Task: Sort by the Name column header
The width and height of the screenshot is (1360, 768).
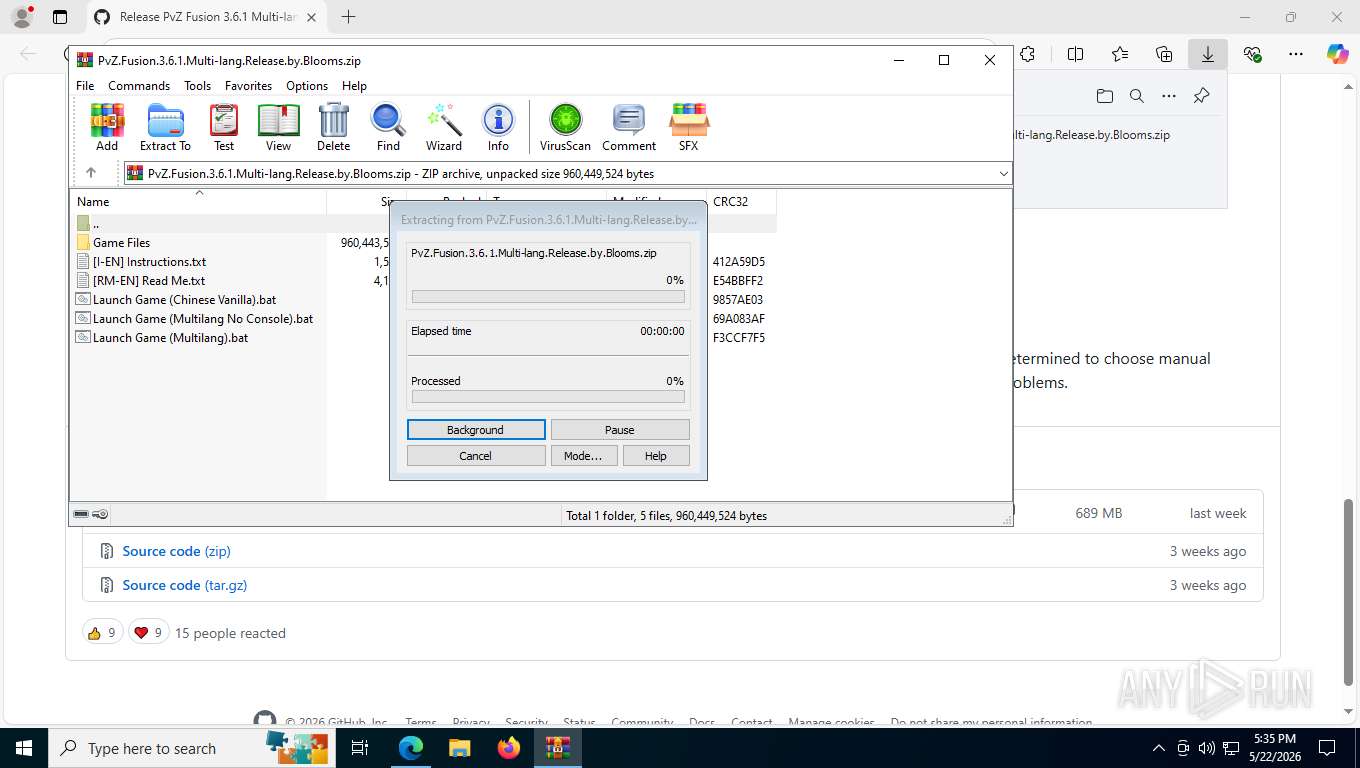Action: 198,201
